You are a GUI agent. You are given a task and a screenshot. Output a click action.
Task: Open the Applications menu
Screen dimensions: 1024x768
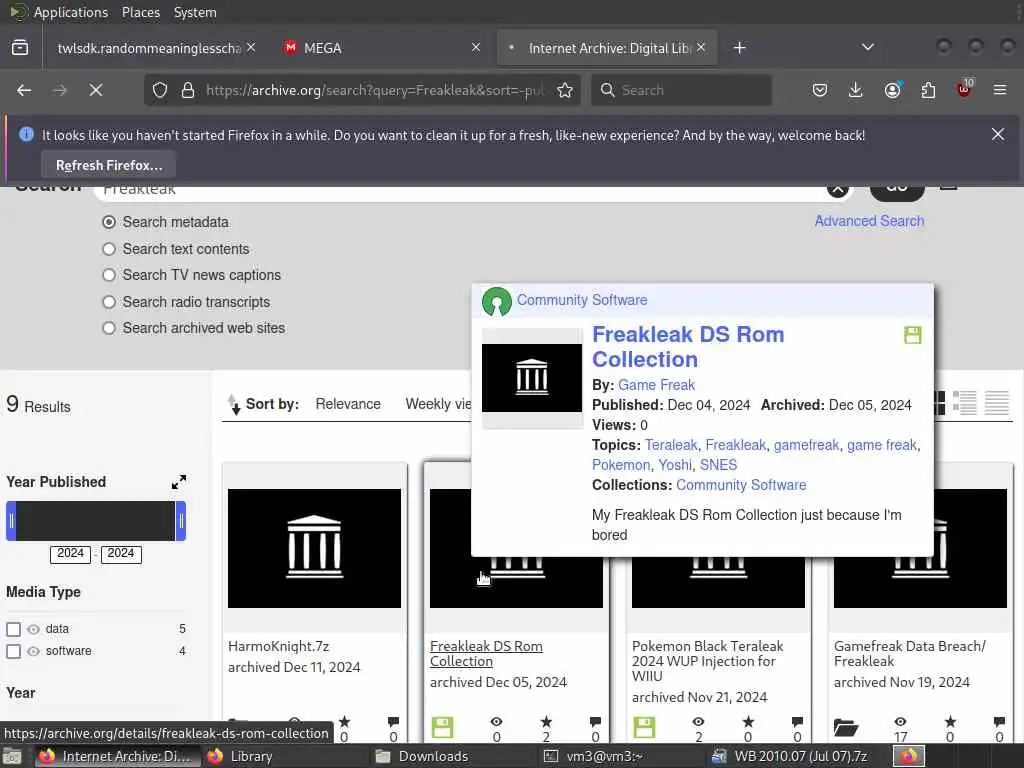point(71,12)
